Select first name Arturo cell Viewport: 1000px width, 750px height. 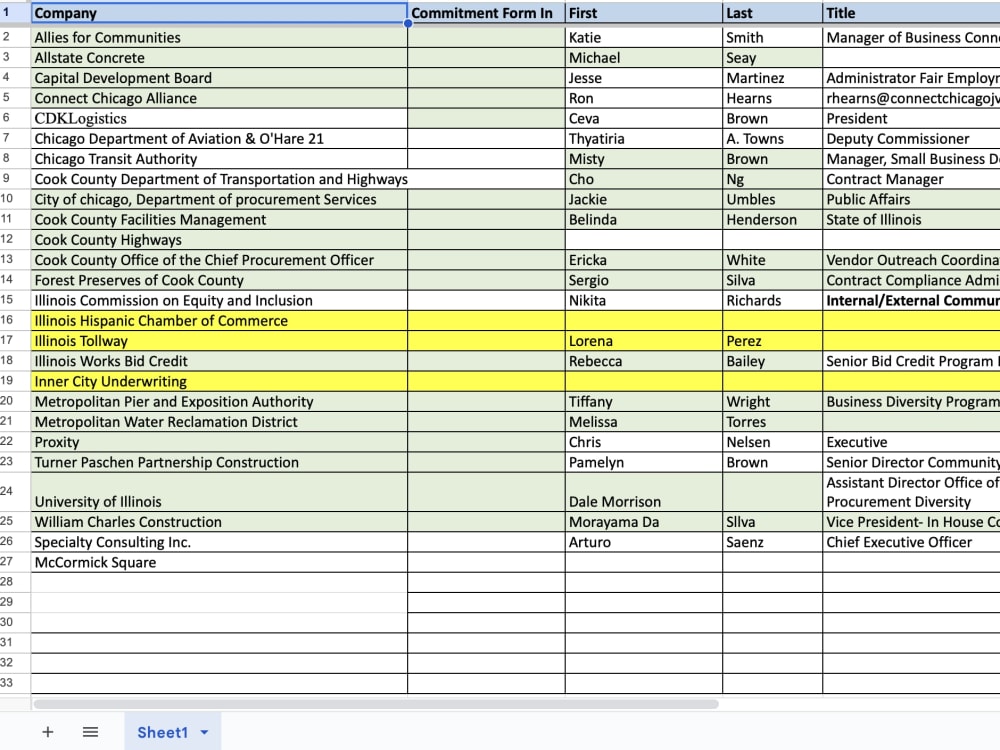(x=644, y=542)
